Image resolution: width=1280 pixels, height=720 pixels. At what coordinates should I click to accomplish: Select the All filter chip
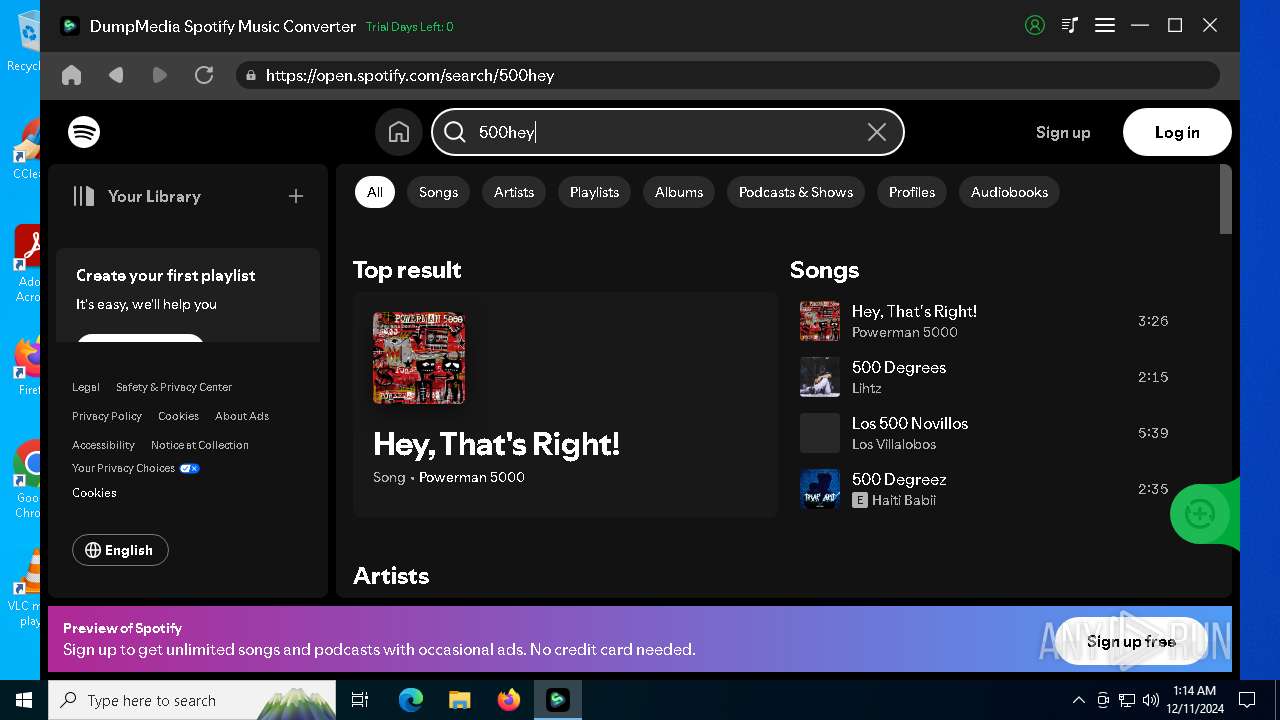[375, 192]
